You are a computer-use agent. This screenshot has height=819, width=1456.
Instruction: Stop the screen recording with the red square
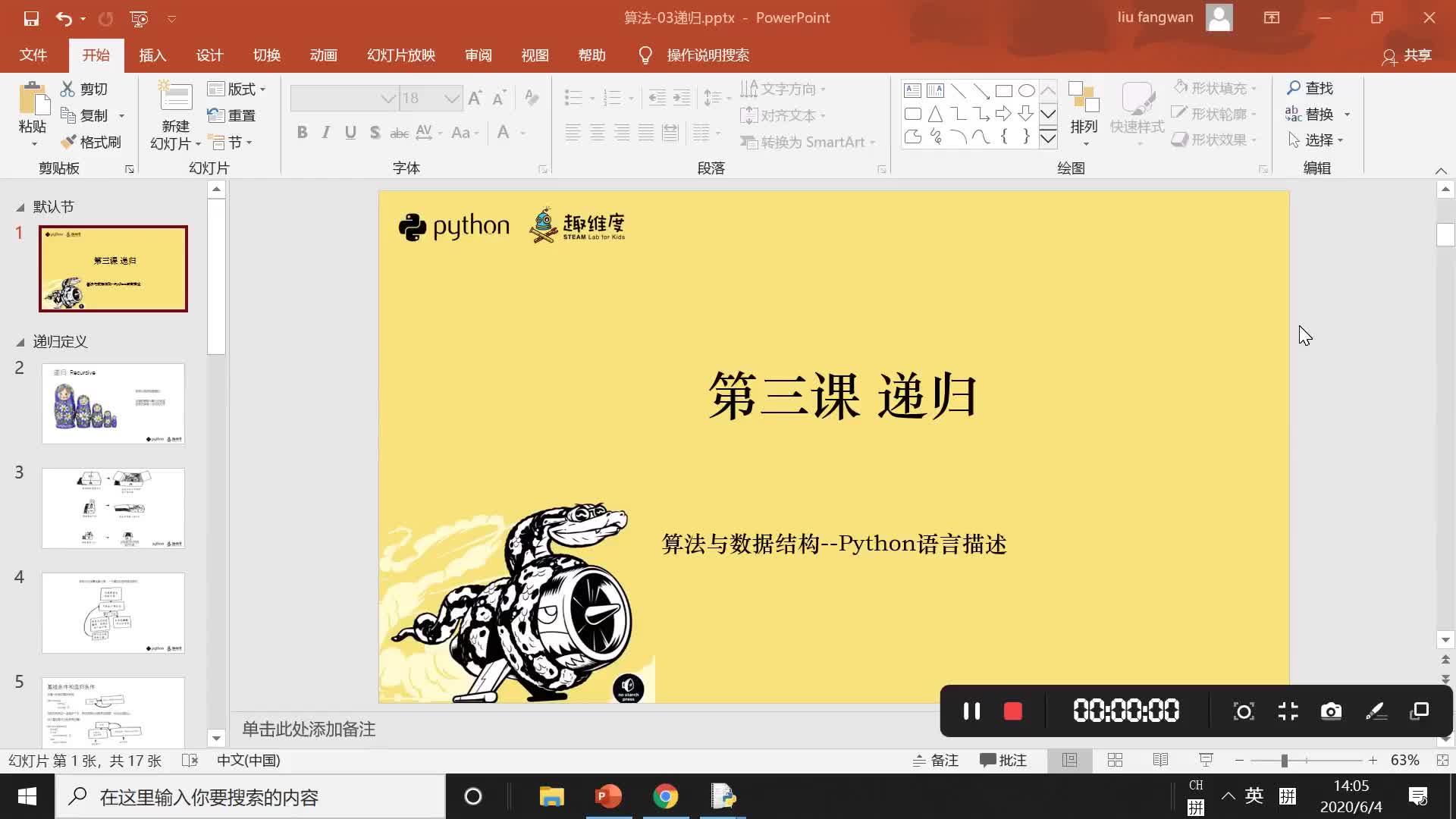pos(1013,711)
